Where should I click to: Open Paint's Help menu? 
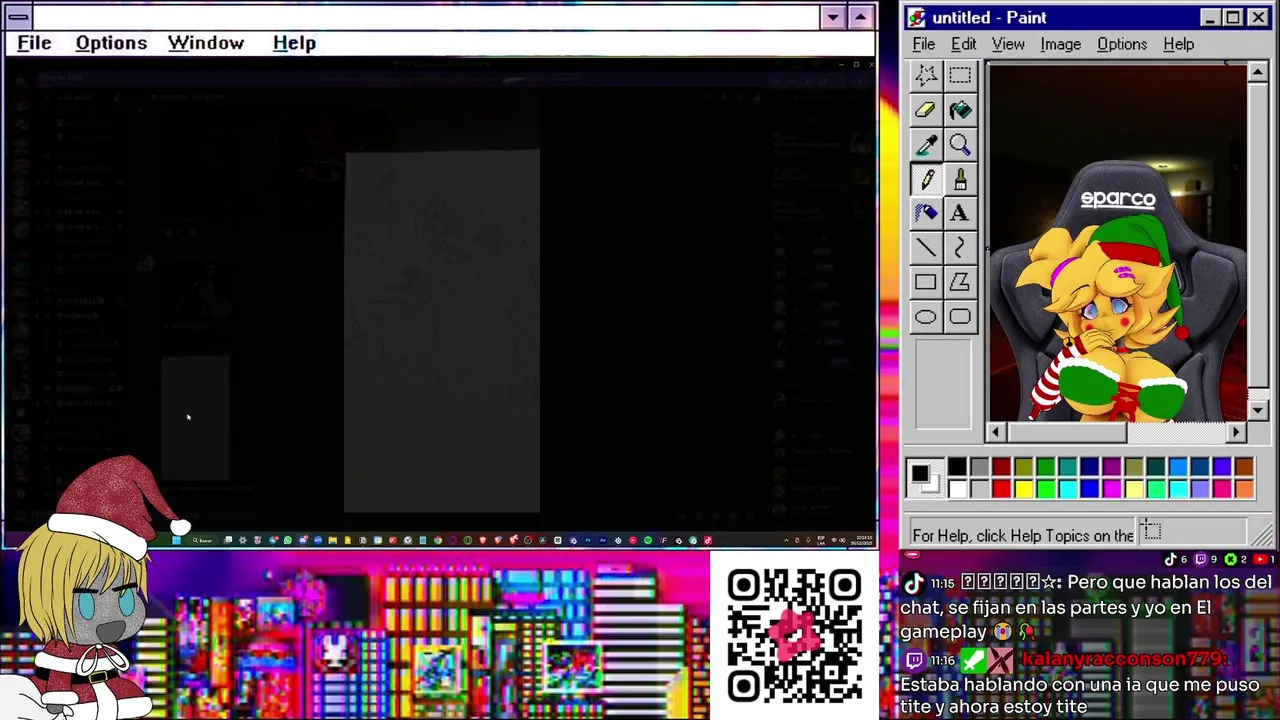point(1179,44)
